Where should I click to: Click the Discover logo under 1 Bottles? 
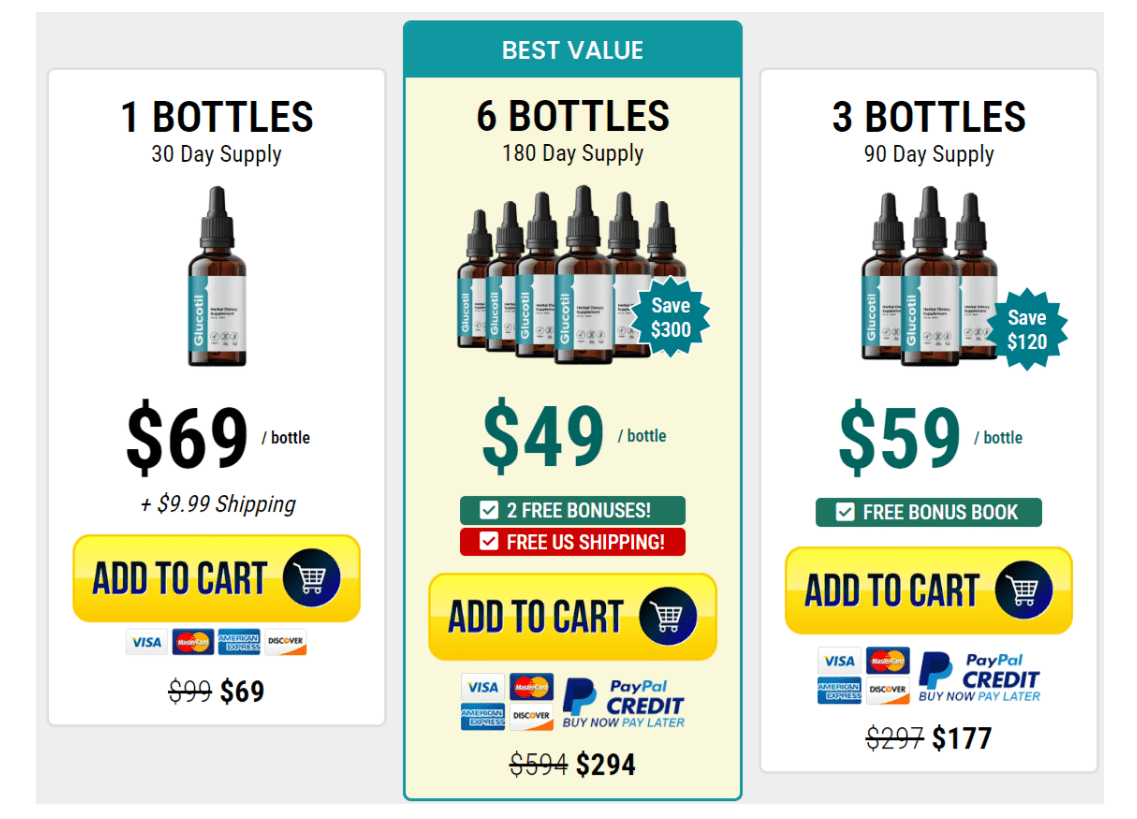(286, 642)
